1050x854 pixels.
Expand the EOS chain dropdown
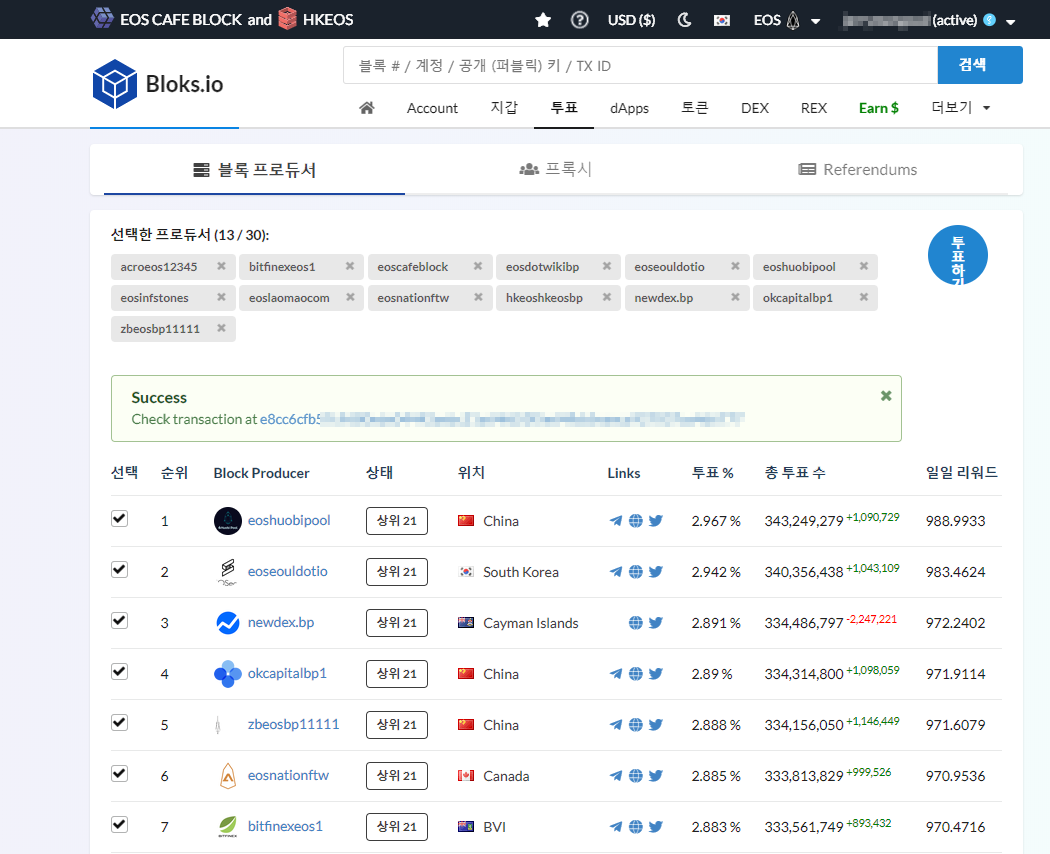787,20
